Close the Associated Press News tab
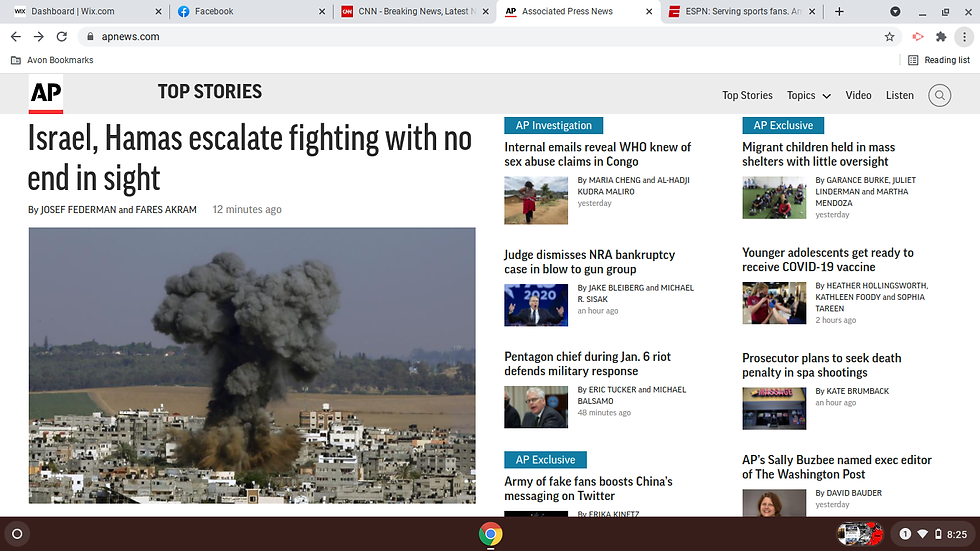The height and width of the screenshot is (551, 980). tap(649, 11)
